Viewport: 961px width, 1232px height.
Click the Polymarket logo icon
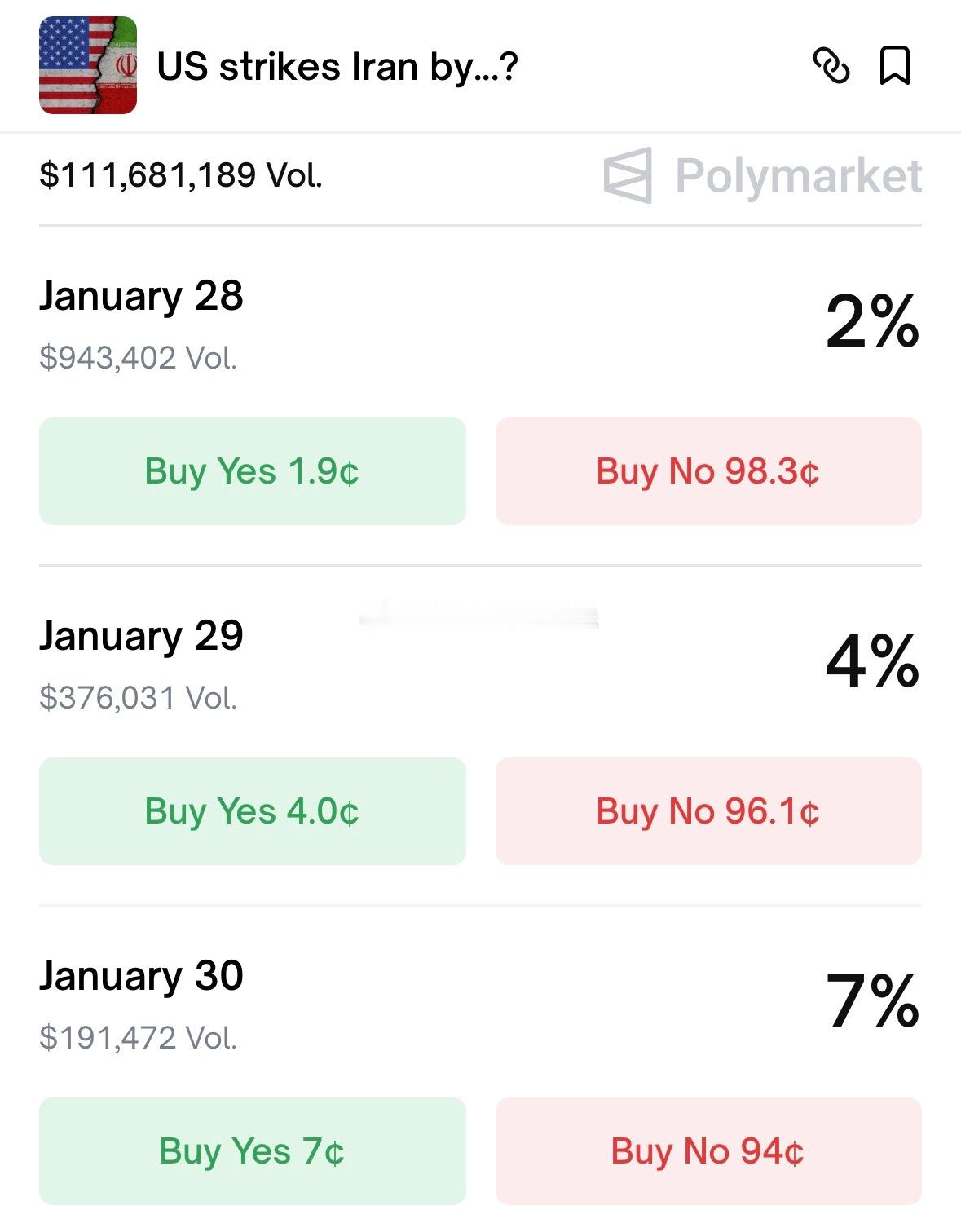pyautogui.click(x=628, y=175)
